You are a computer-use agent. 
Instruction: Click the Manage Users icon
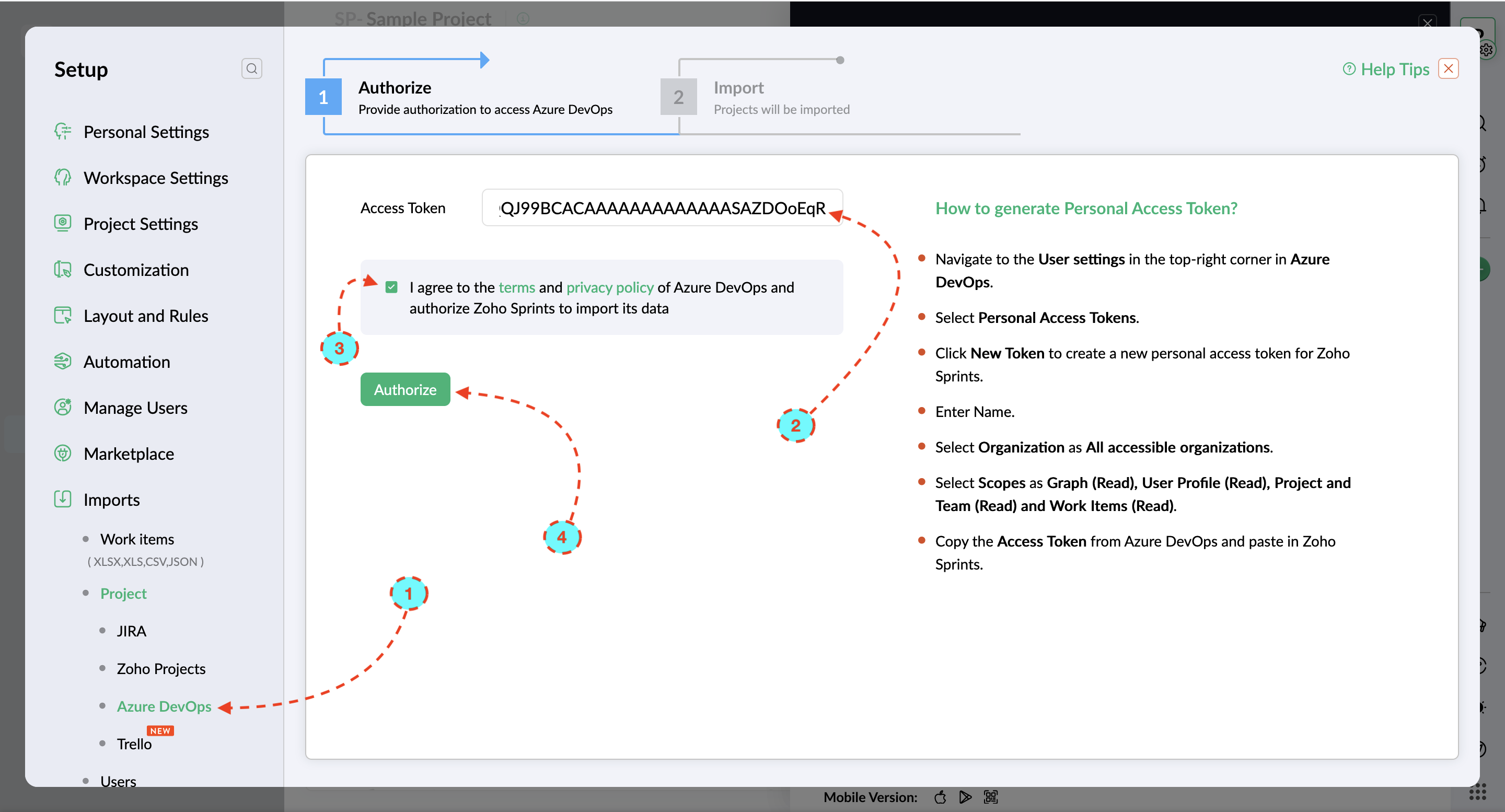coord(63,407)
